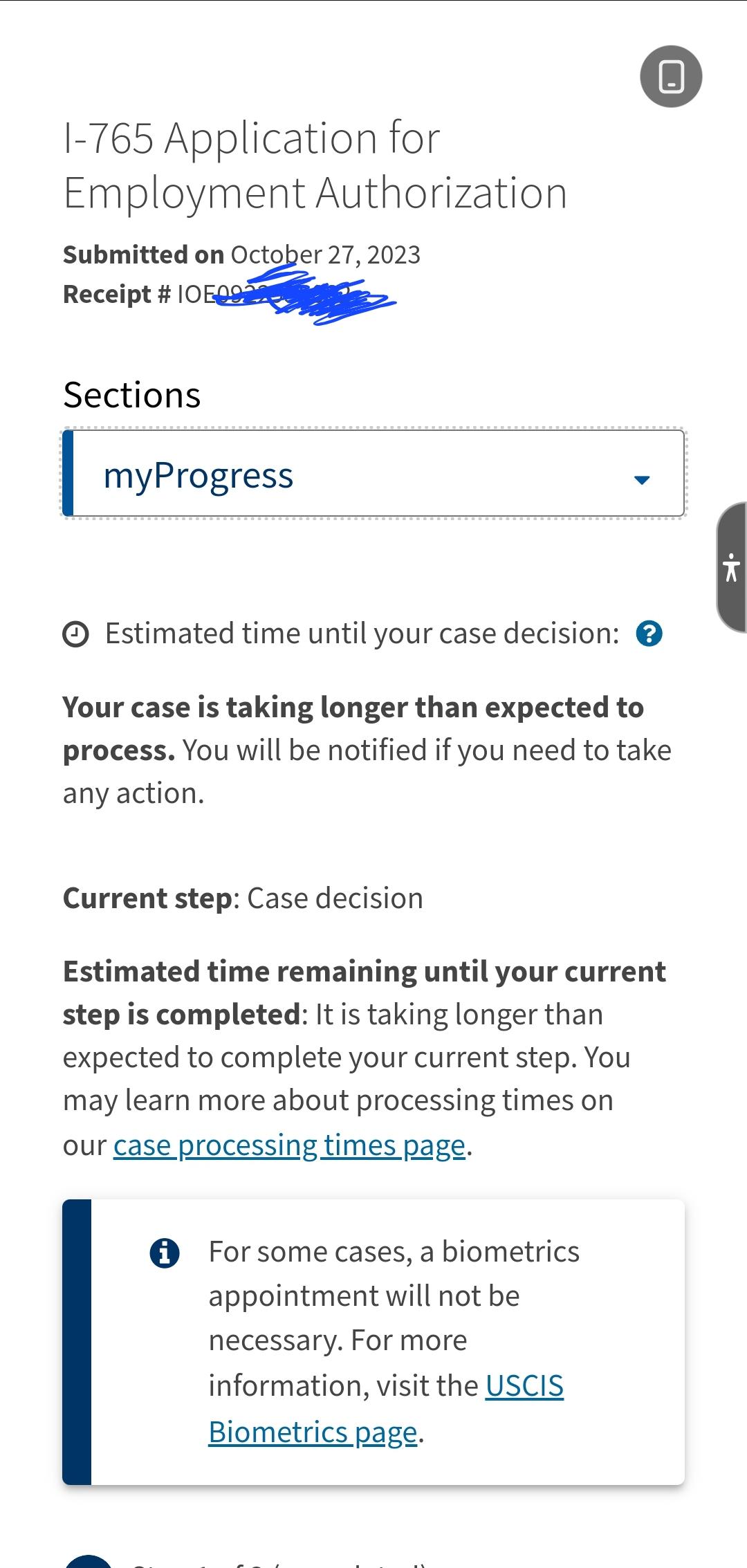Click the info icon in the biometrics notice

[164, 1251]
